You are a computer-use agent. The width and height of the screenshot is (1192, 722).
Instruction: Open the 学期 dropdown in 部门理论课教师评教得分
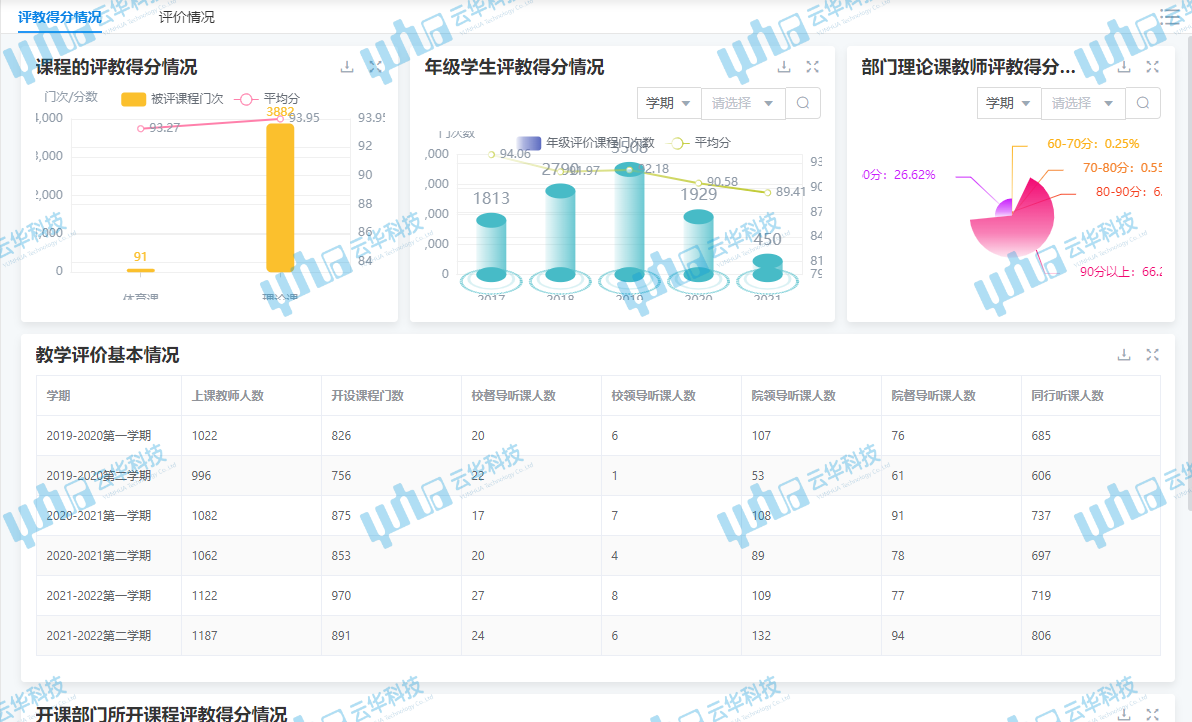point(1008,103)
